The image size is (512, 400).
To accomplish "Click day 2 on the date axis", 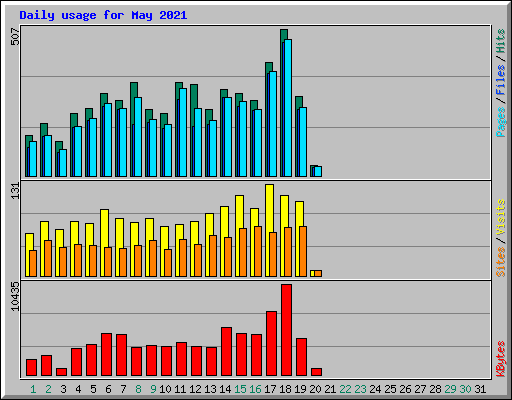I will (48, 389).
